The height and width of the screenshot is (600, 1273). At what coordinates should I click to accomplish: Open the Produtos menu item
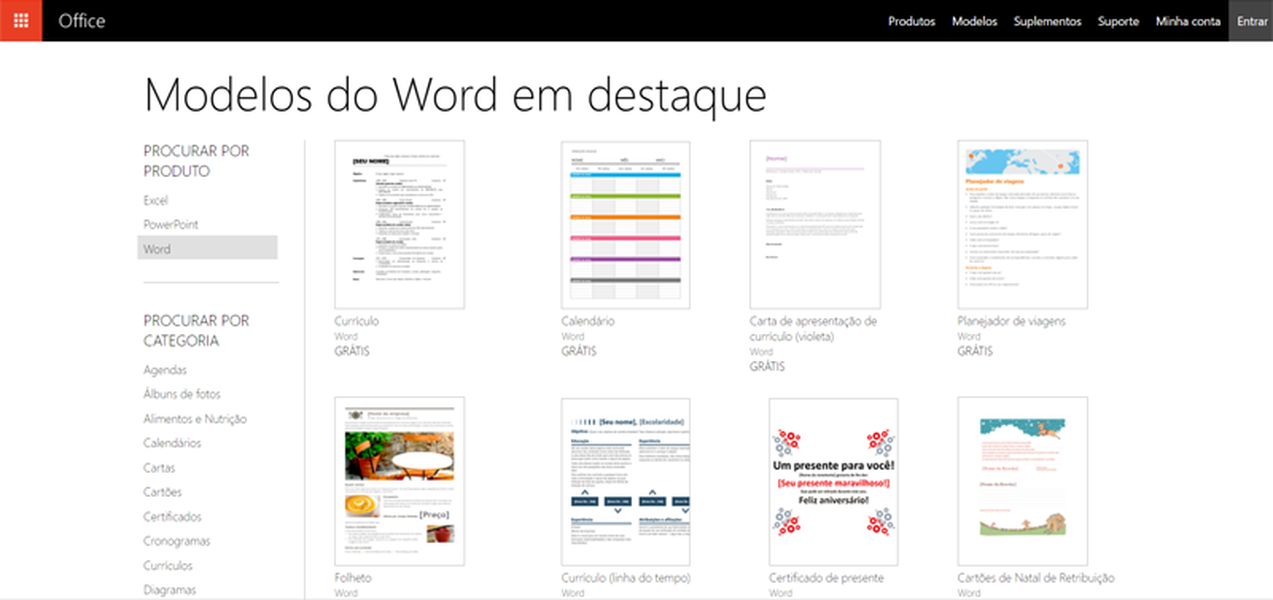[x=911, y=21]
